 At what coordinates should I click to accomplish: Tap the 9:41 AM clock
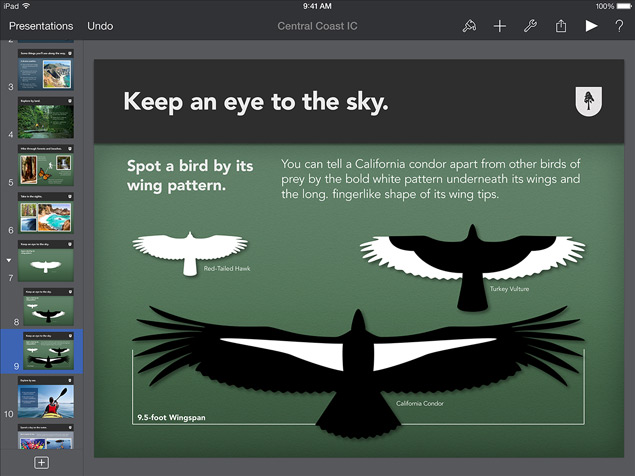pos(317,6)
